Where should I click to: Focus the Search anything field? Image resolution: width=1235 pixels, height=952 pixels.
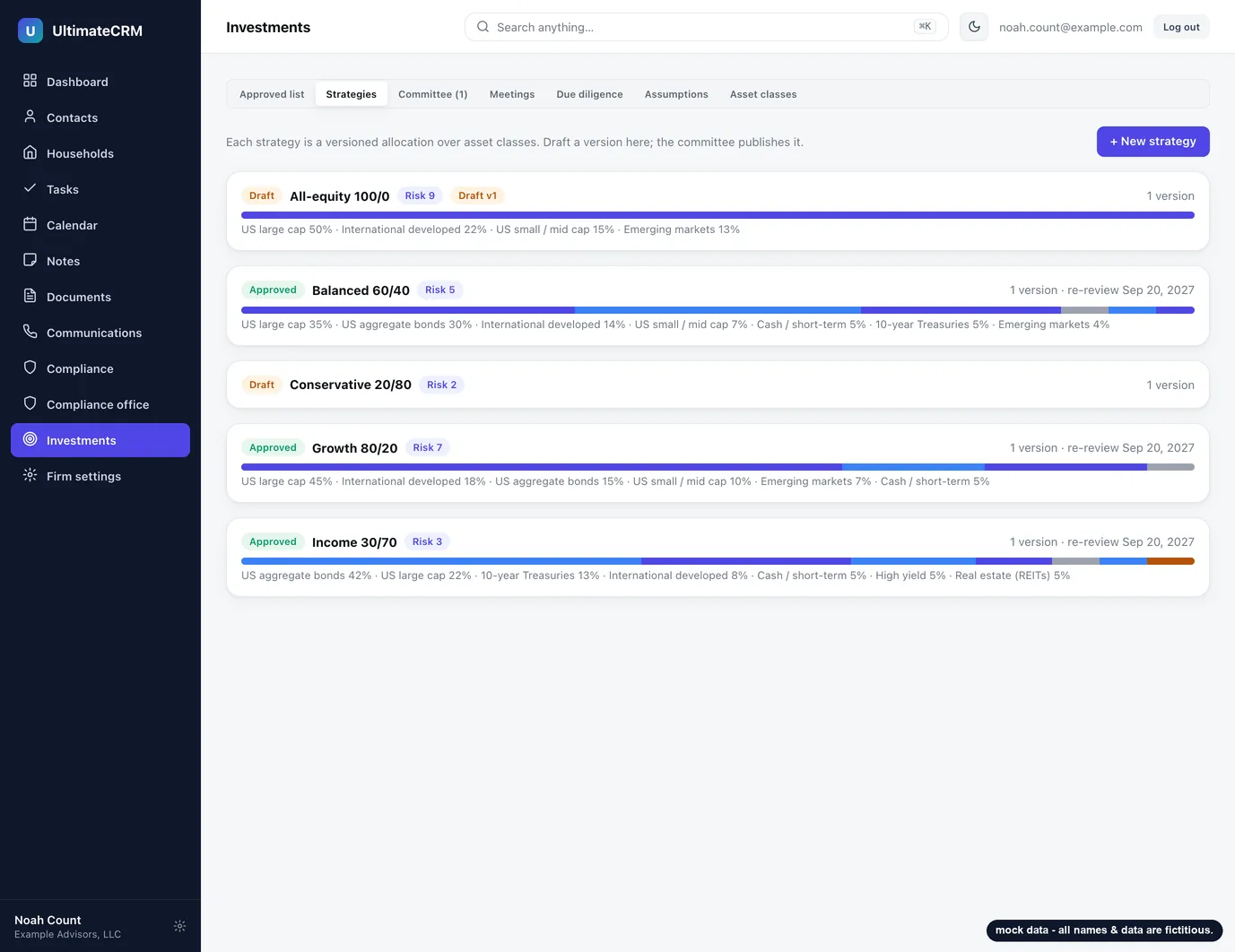click(707, 27)
